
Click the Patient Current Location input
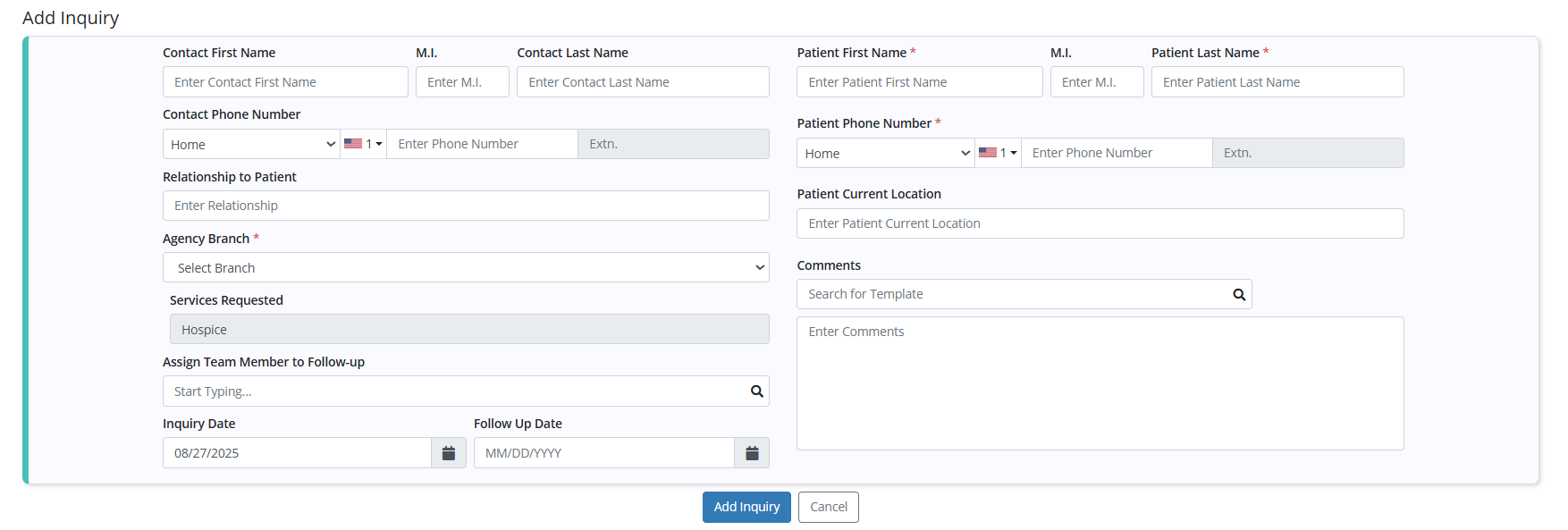click(1100, 223)
